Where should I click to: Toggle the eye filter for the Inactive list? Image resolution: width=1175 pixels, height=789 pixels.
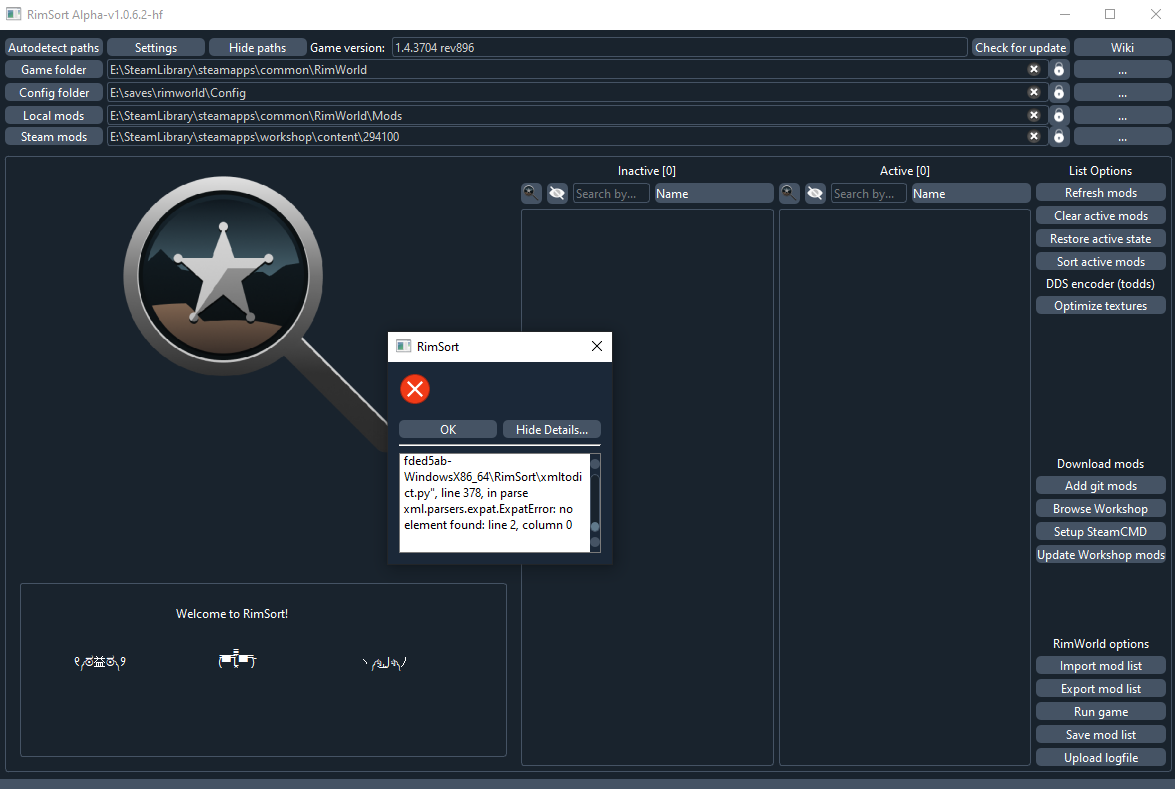557,192
